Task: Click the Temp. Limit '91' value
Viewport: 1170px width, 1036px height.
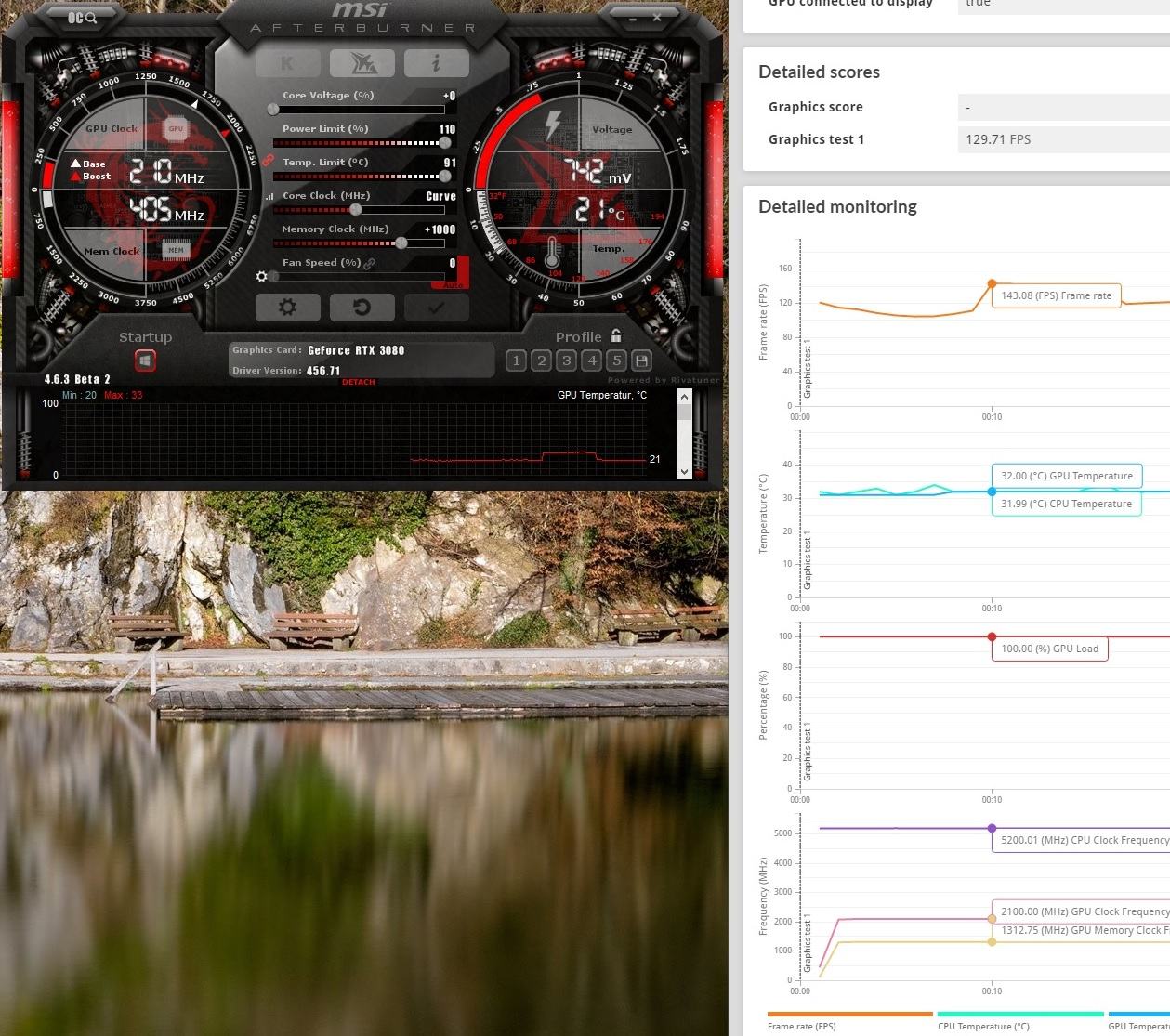Action: 450,163
